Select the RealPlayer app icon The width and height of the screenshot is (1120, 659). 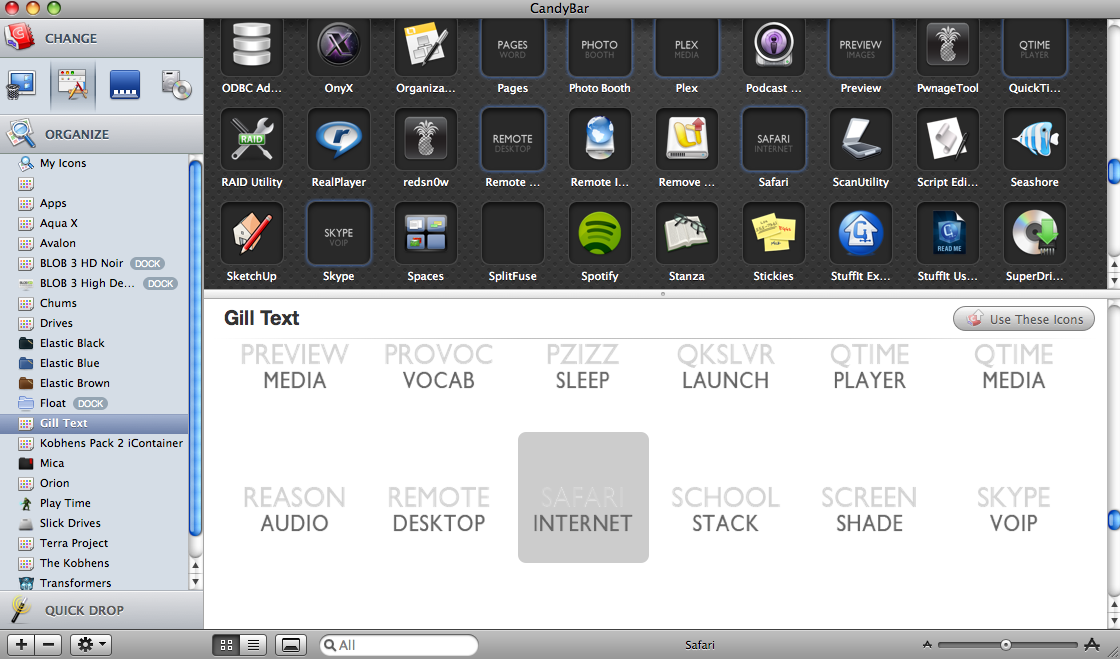pyautogui.click(x=339, y=139)
